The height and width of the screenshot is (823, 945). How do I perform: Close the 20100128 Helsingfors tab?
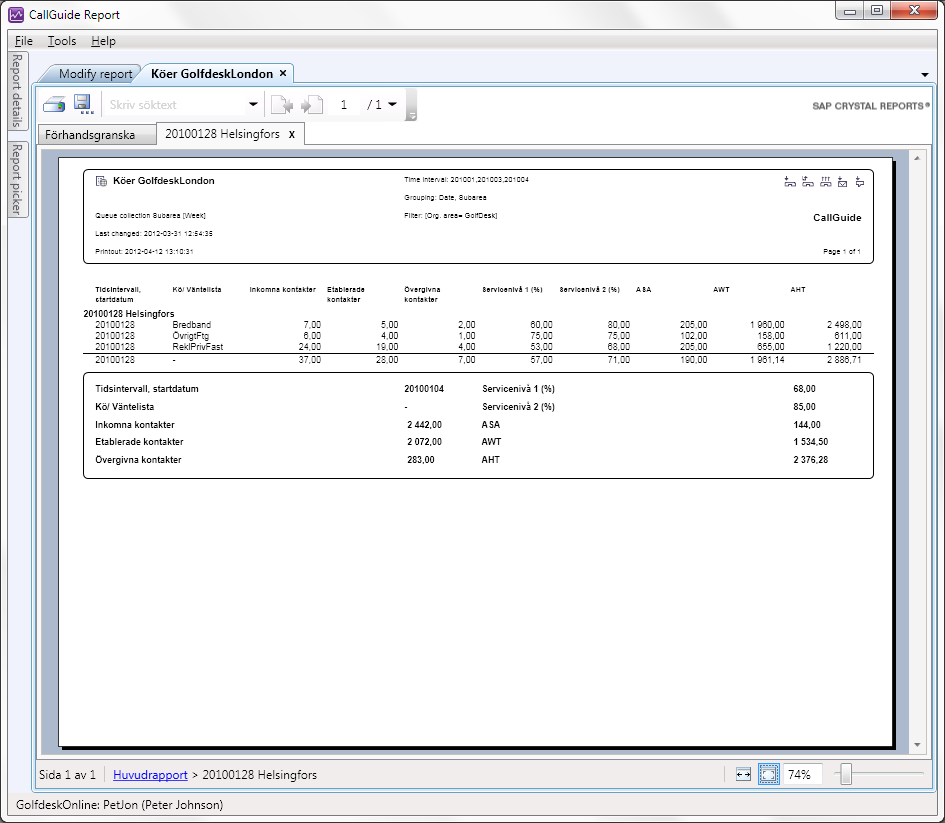[291, 134]
